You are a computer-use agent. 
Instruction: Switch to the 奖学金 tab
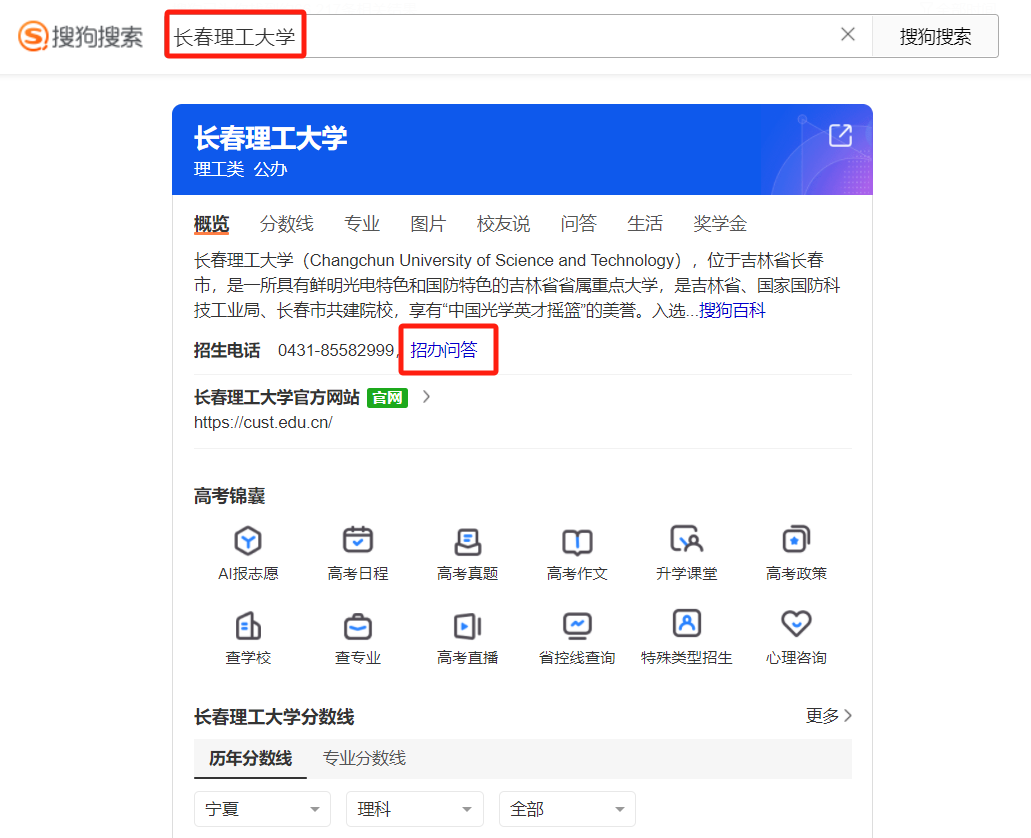(720, 224)
